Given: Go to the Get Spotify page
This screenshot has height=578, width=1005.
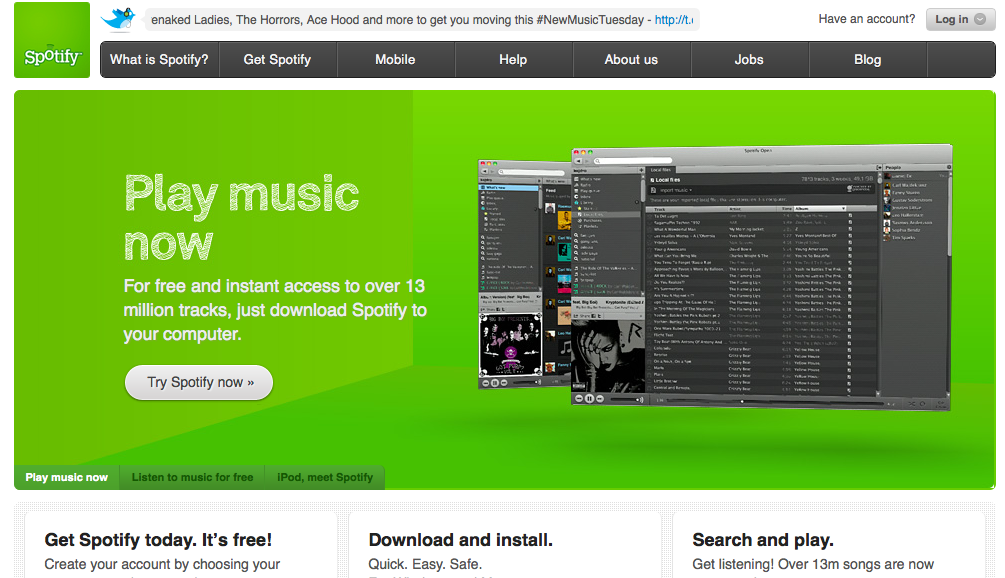Looking at the screenshot, I should pos(278,60).
